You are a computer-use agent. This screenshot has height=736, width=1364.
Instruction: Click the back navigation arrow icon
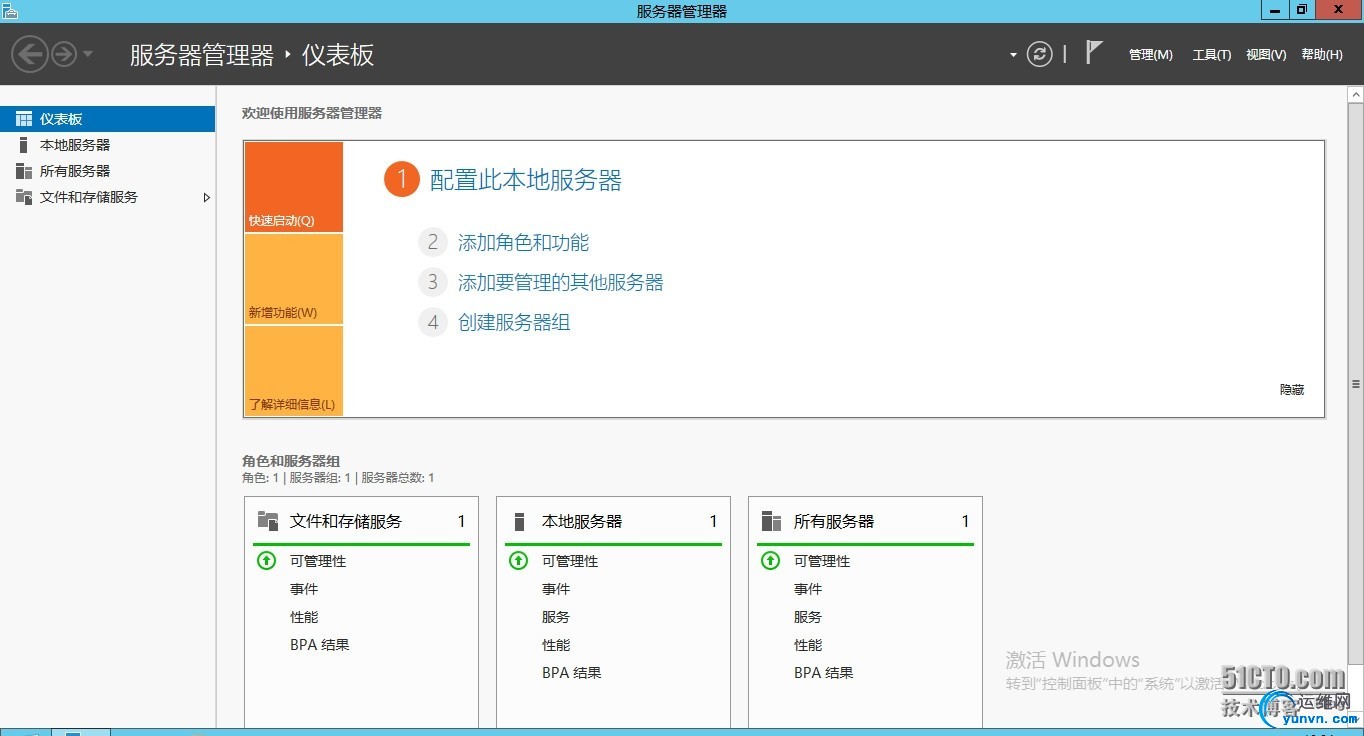[x=30, y=54]
